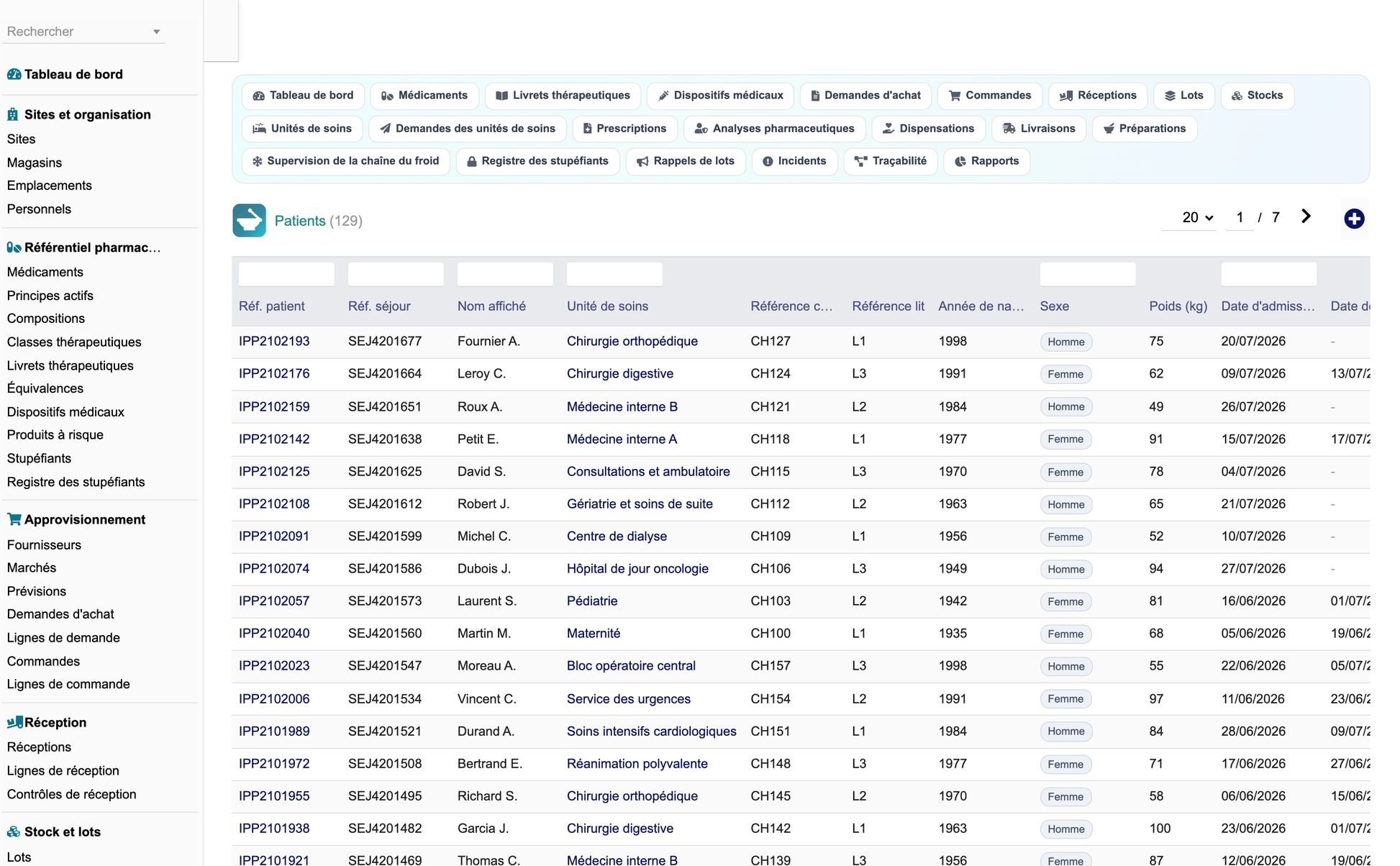Click the Référentiel pharmaceutique pills icon
Image resolution: width=1400 pixels, height=866 pixels.
14,247
